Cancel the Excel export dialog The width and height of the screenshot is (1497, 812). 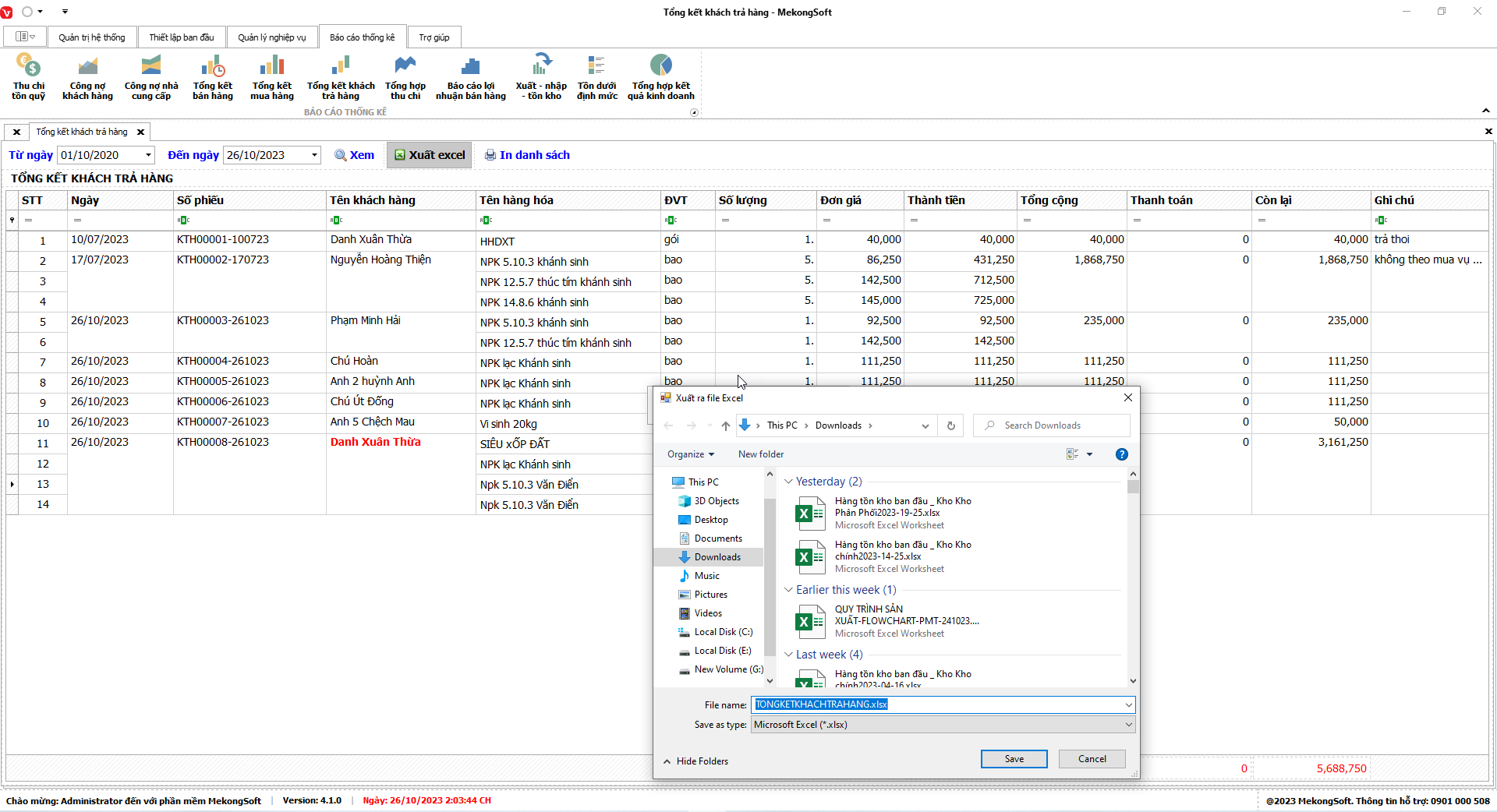[1092, 759]
